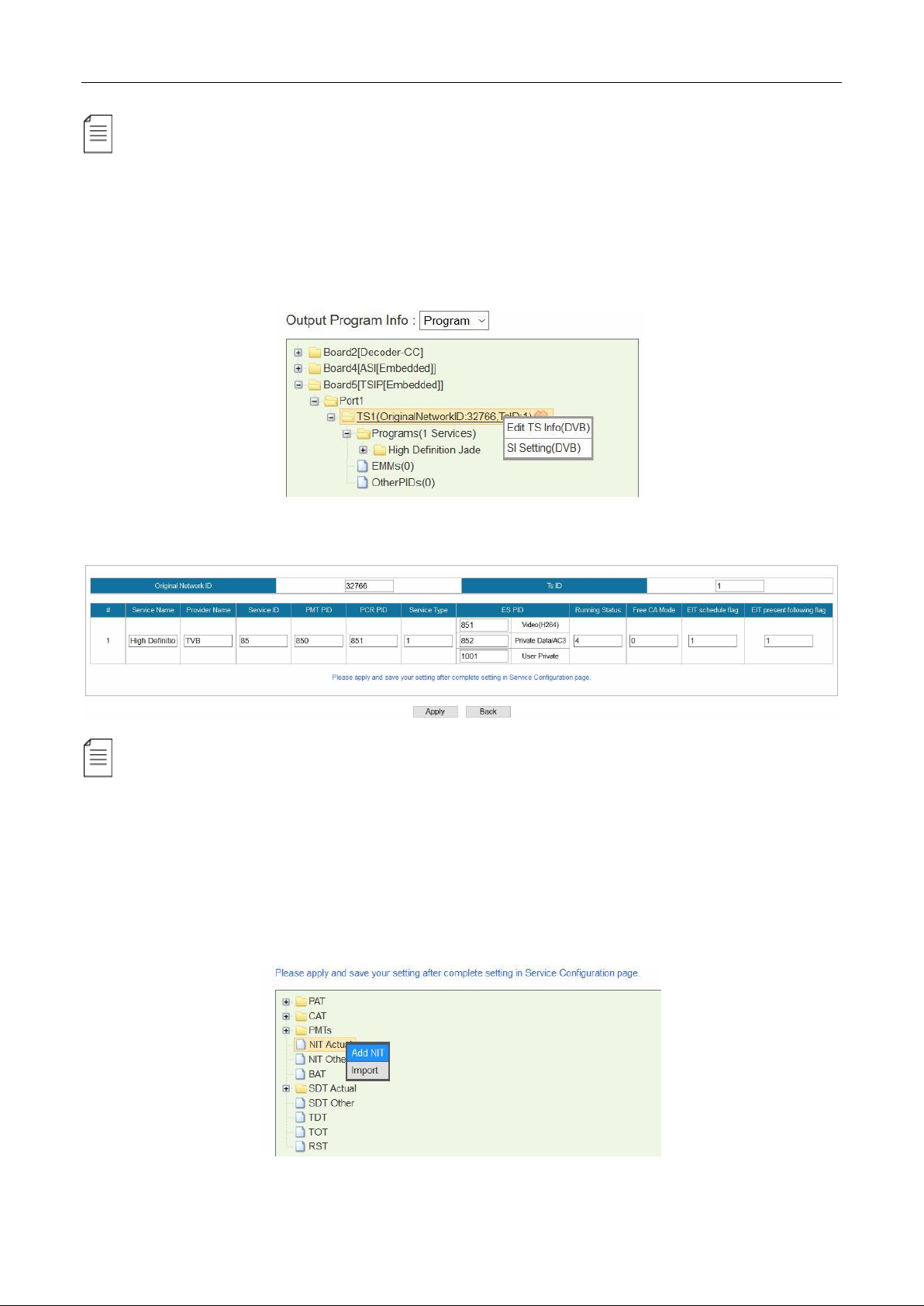Click the NIT Actual file icon
This screenshot has width=924, height=1306.
[301, 1045]
